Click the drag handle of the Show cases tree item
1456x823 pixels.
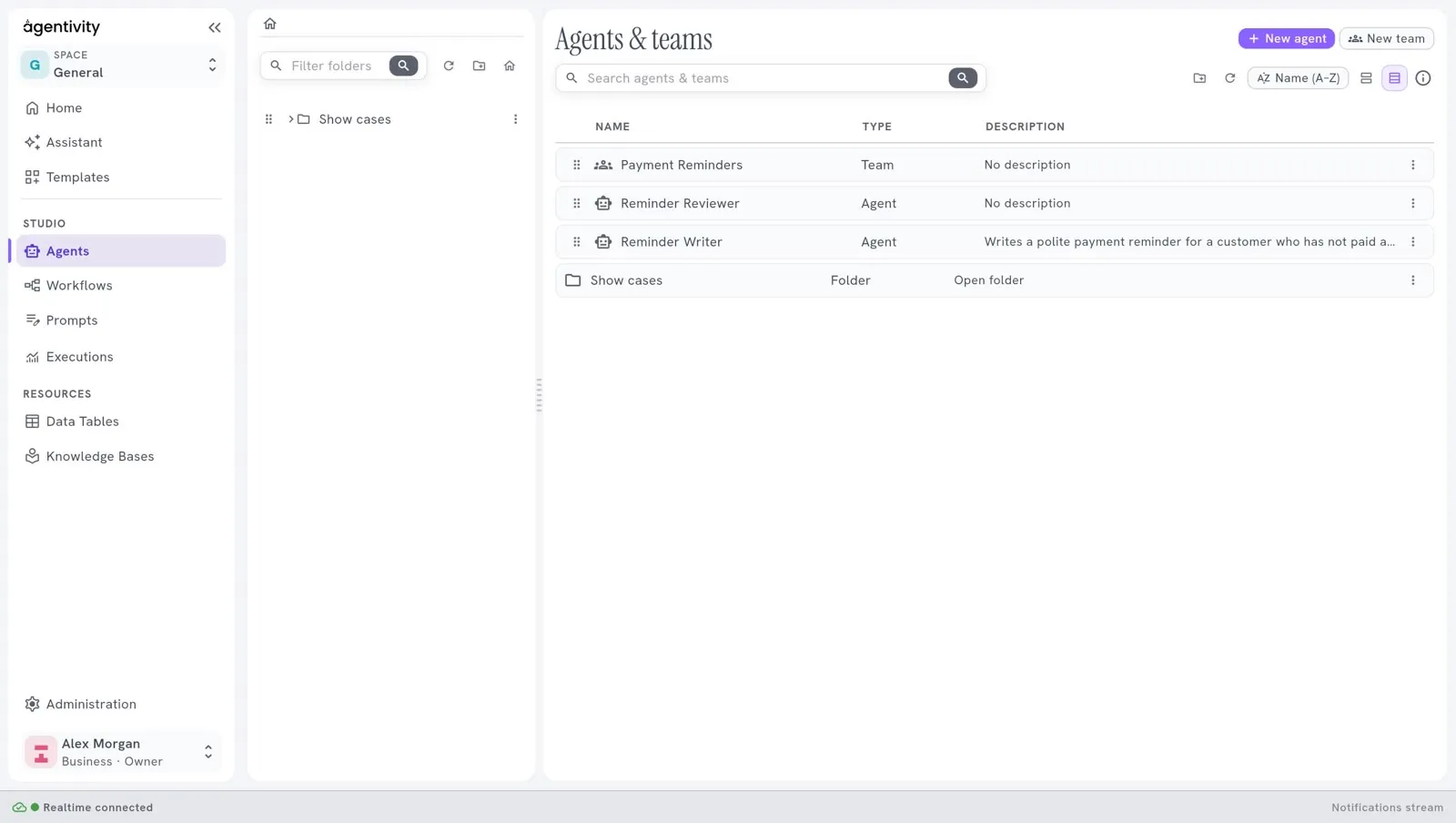(x=268, y=119)
